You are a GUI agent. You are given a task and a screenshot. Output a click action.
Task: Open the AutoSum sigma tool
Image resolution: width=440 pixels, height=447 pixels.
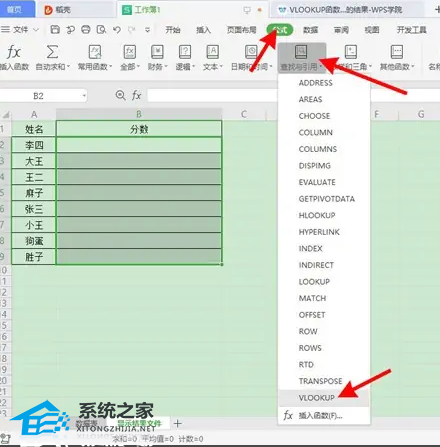pyautogui.click(x=52, y=52)
